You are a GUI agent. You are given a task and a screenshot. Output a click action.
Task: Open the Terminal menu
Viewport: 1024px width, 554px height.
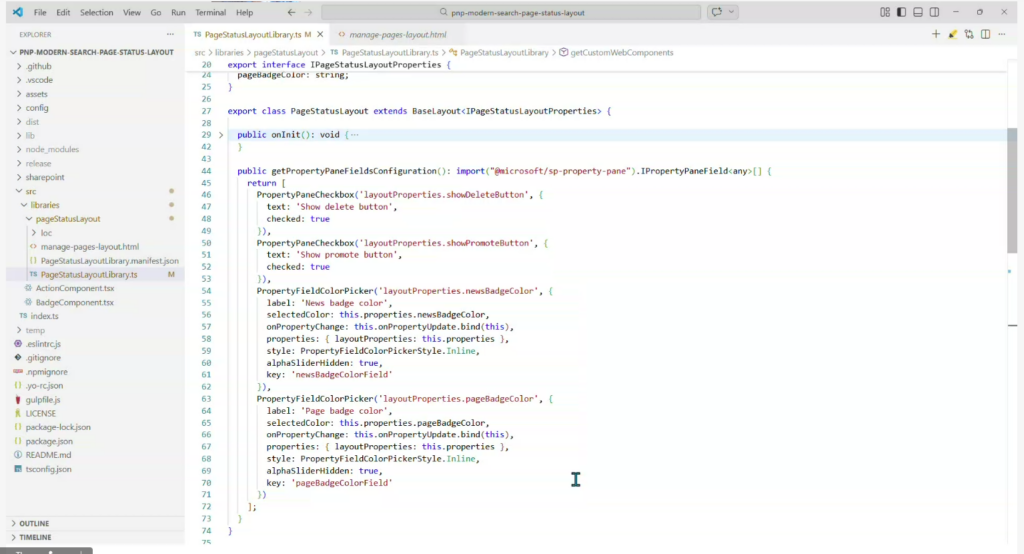click(x=210, y=12)
